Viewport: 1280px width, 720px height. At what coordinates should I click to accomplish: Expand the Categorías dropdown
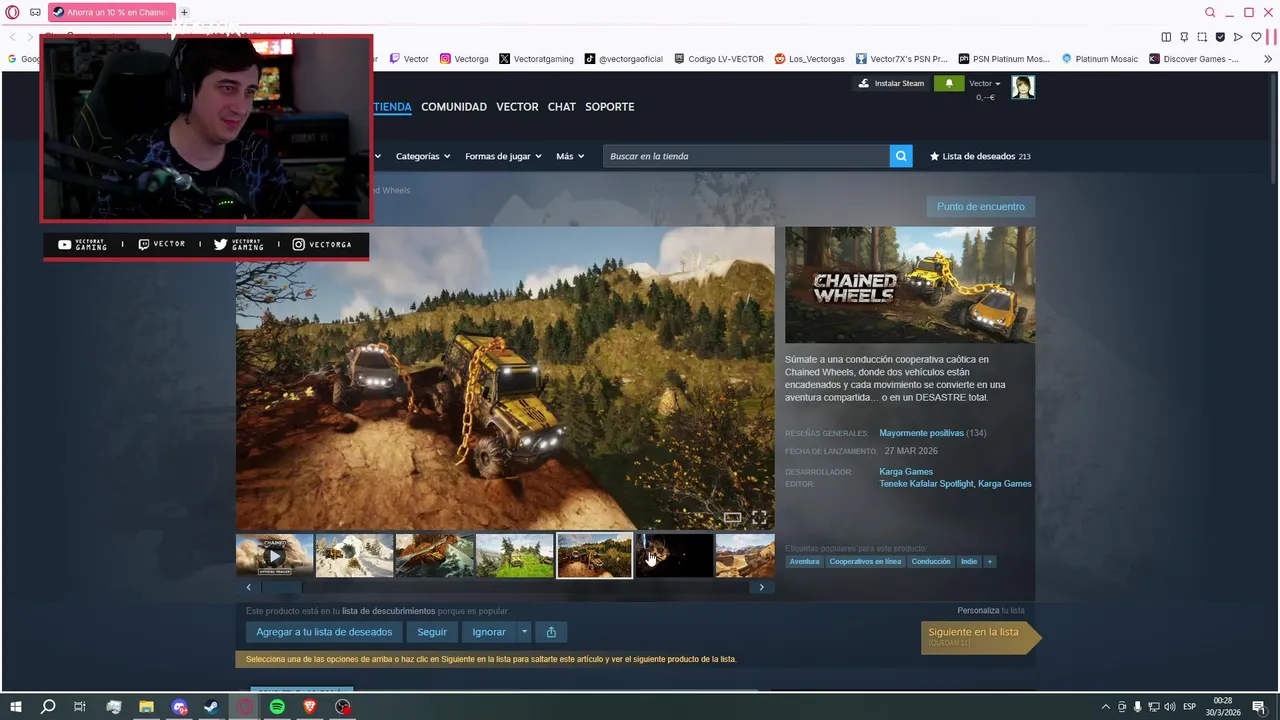(x=422, y=156)
